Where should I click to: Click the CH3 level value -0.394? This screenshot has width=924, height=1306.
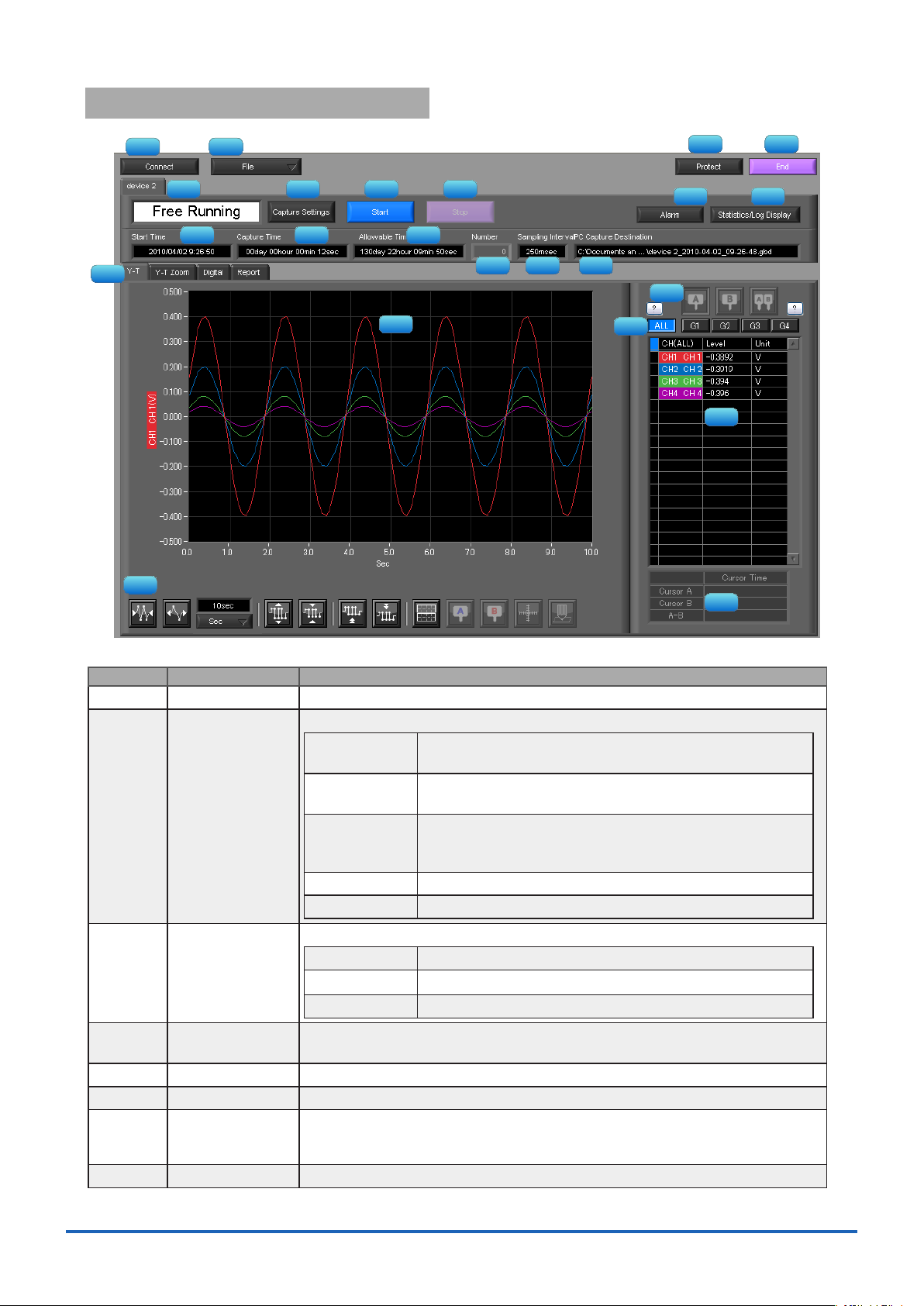(727, 381)
